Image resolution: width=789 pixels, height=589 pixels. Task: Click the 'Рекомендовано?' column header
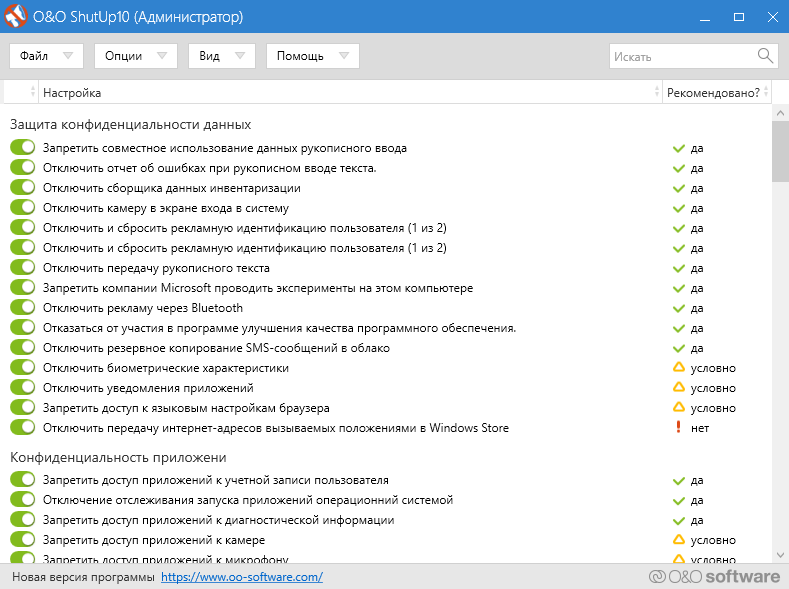[712, 93]
